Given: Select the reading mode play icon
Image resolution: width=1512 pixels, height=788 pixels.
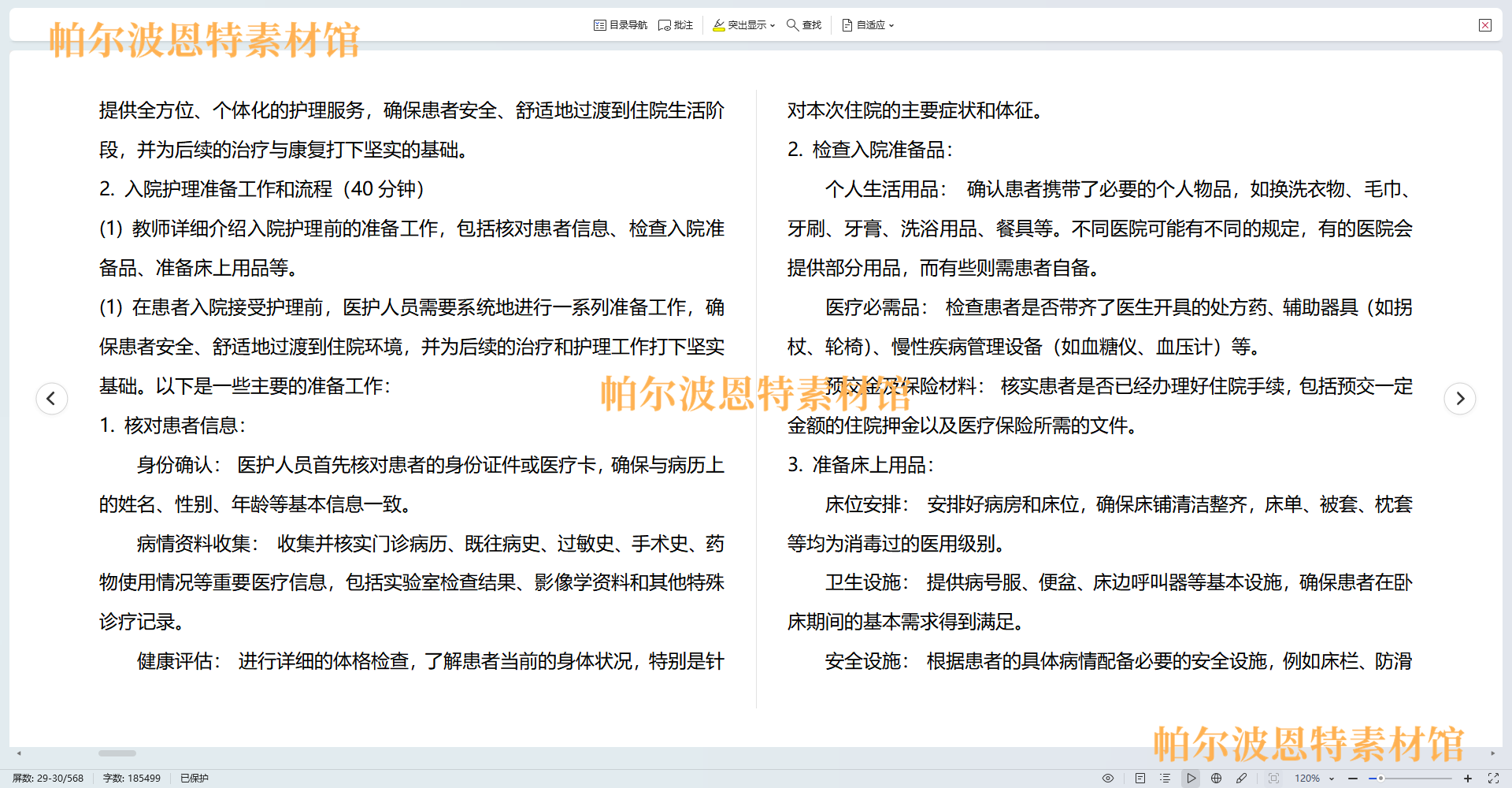Looking at the screenshot, I should tap(1191, 778).
